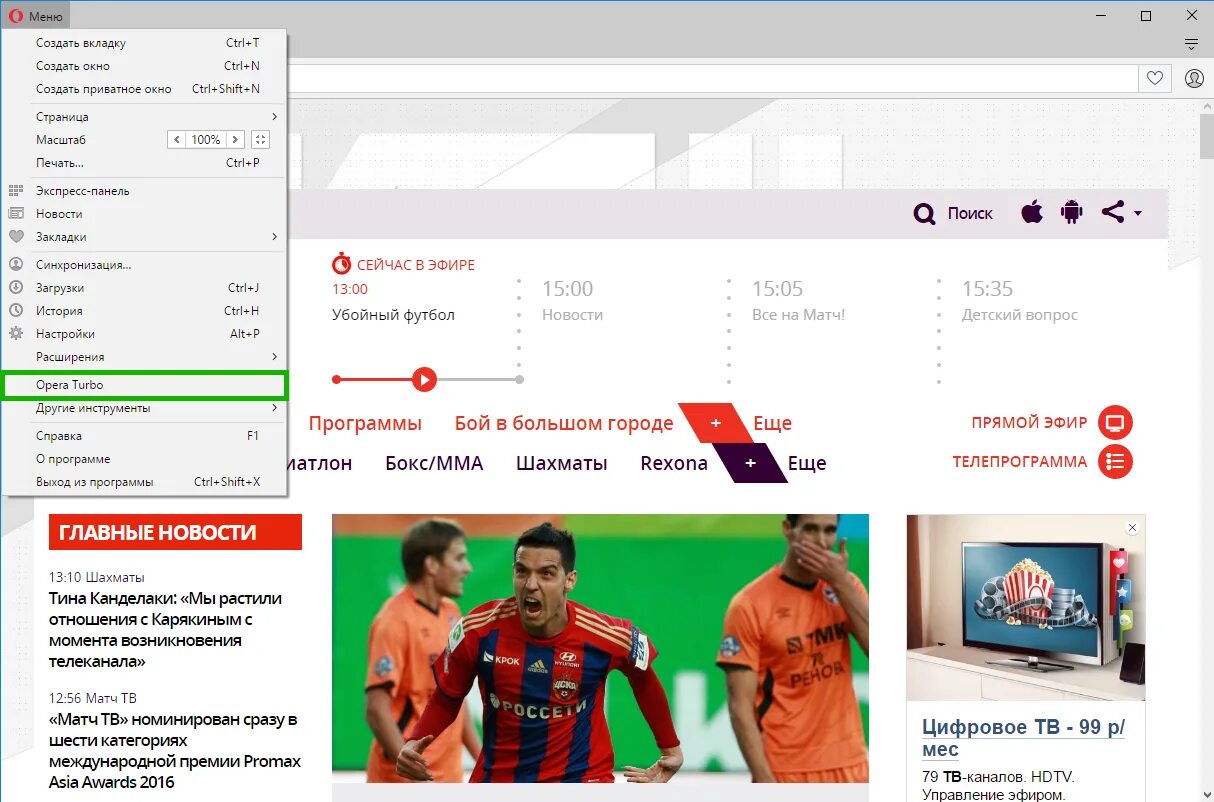Click the ПРЯМОЙ ЭФИР monitor icon
The height and width of the screenshot is (802, 1214).
[1115, 423]
